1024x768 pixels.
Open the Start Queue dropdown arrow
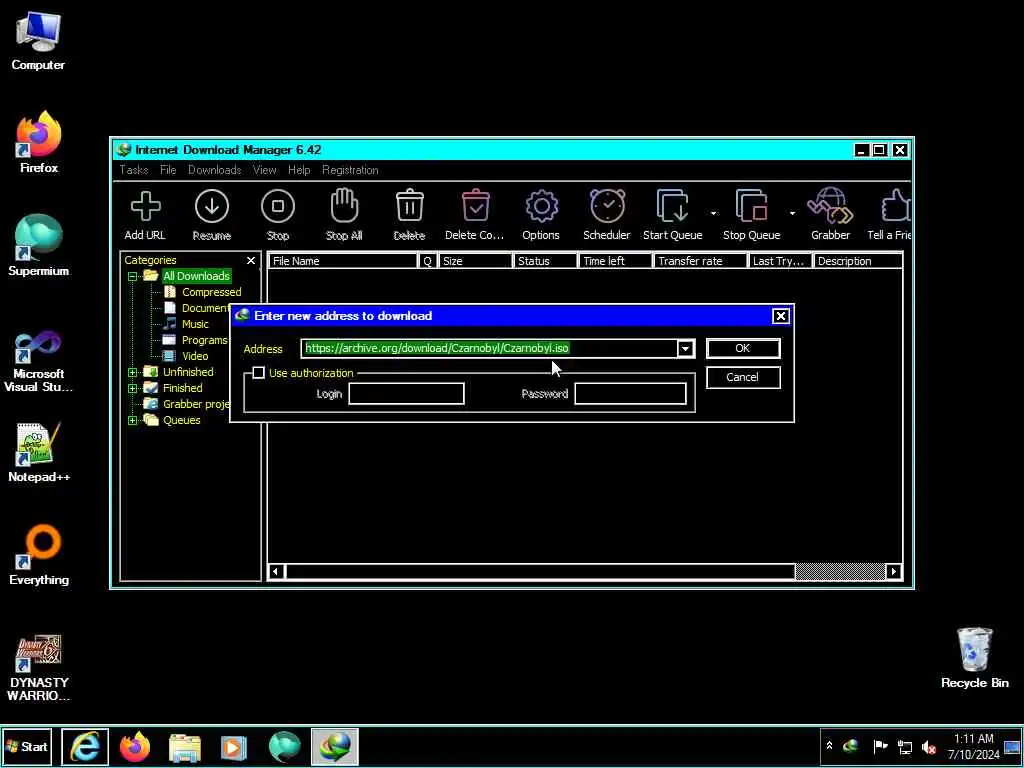(x=713, y=213)
